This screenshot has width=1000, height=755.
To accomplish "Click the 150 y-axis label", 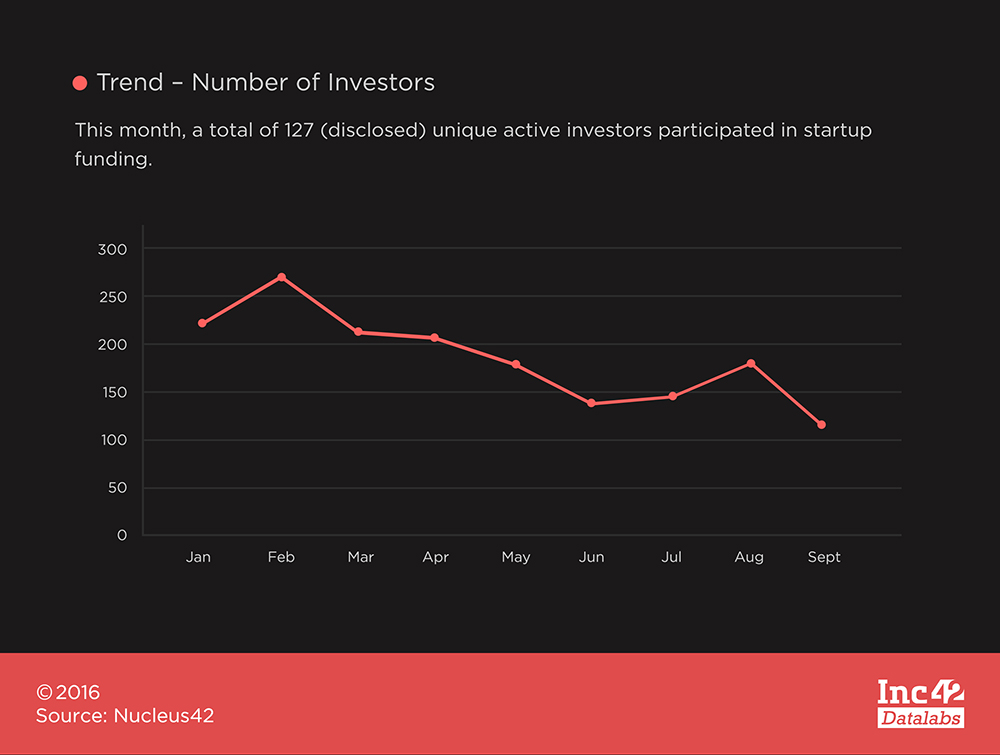I will 114,393.
